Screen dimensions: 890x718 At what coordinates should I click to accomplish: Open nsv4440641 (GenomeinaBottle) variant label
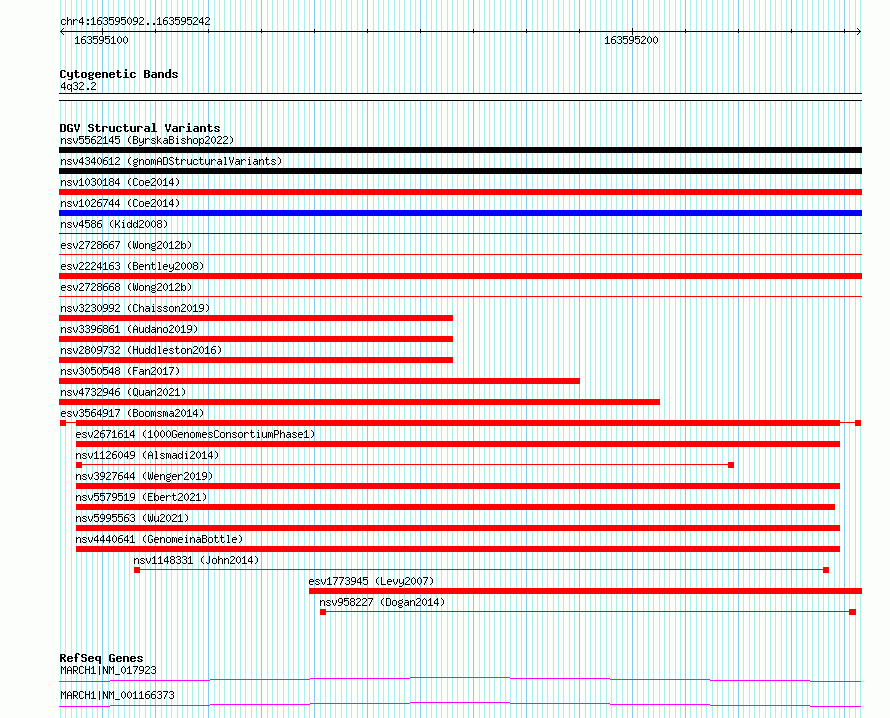(159, 539)
